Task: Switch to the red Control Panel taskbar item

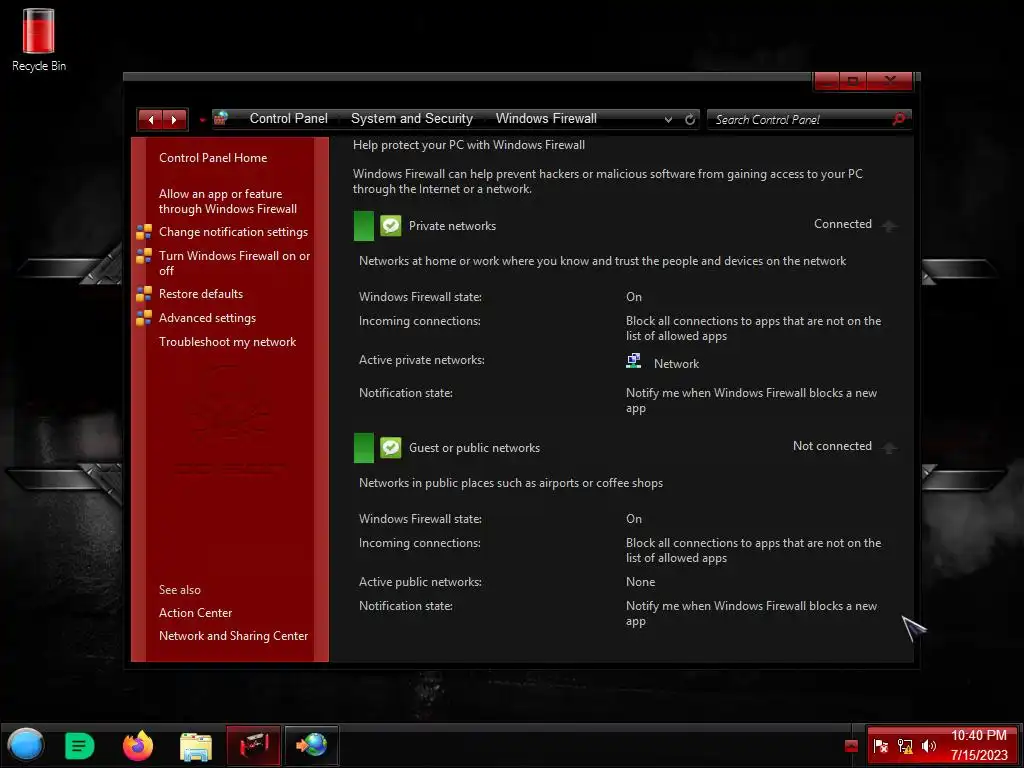Action: (x=253, y=745)
